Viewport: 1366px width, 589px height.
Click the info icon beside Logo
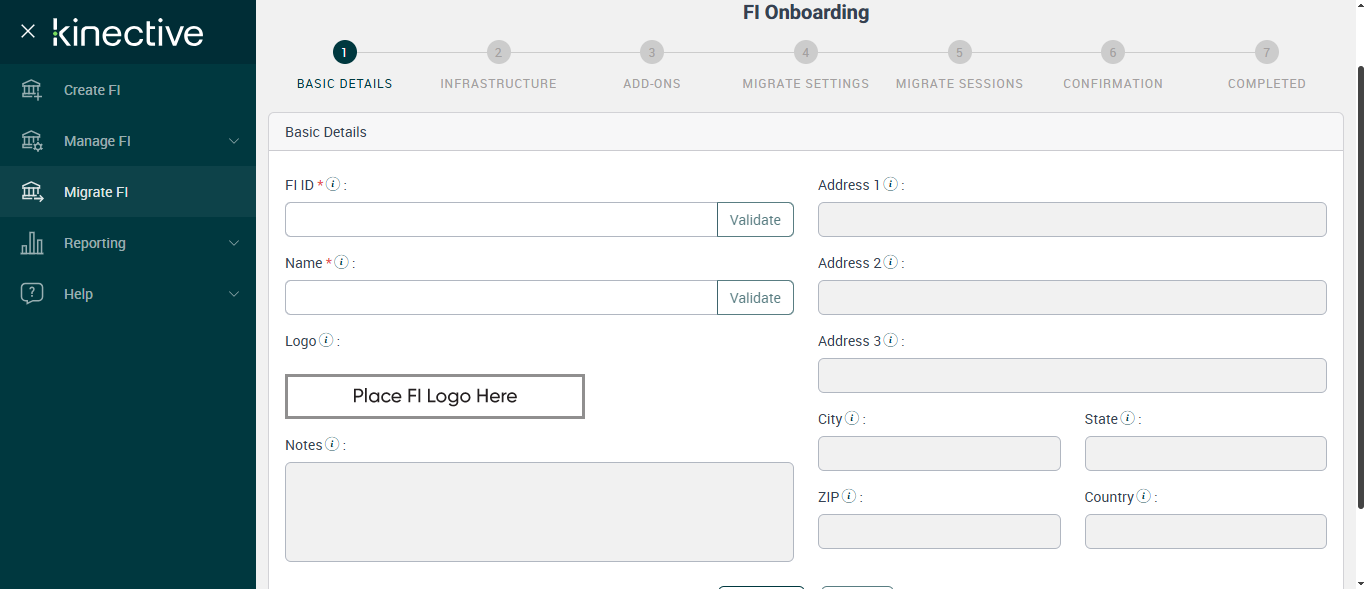tap(326, 341)
